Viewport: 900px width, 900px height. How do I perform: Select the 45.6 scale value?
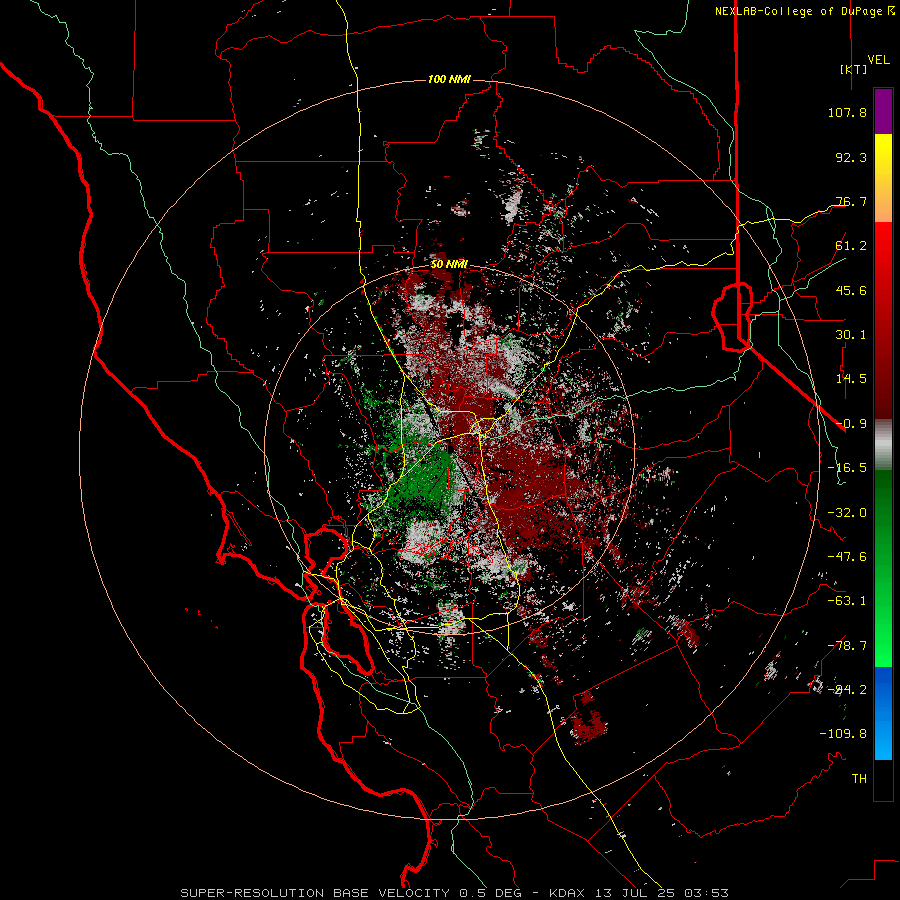[x=851, y=290]
